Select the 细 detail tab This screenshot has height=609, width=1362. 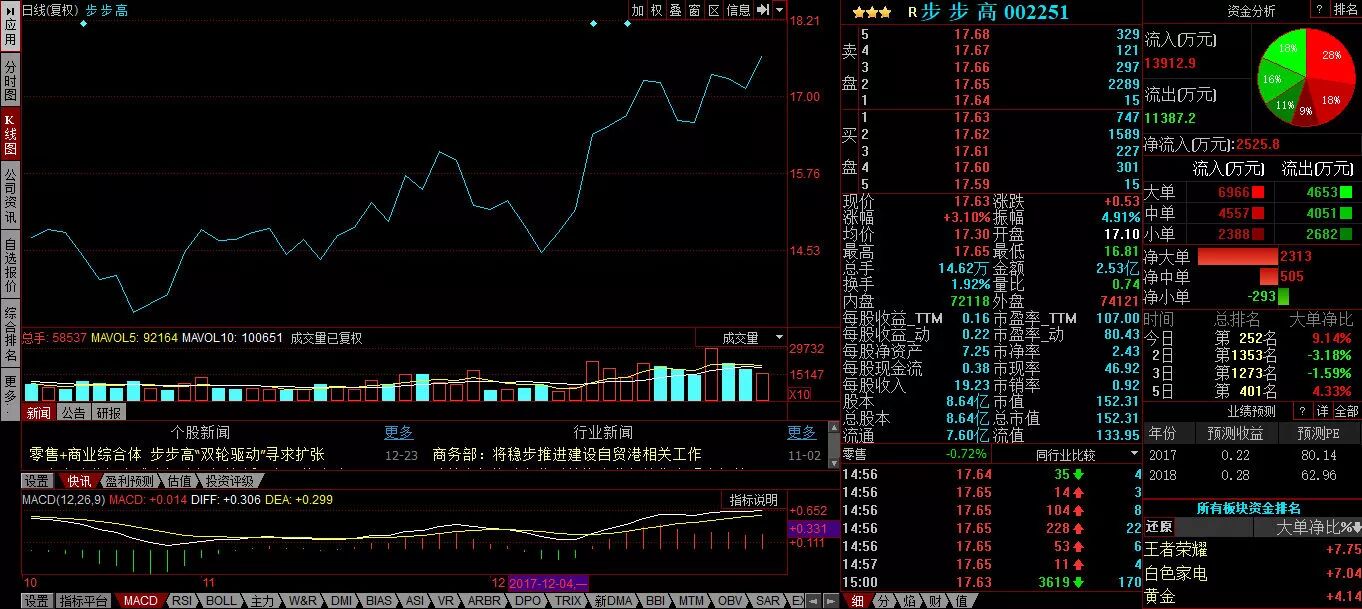(859, 601)
